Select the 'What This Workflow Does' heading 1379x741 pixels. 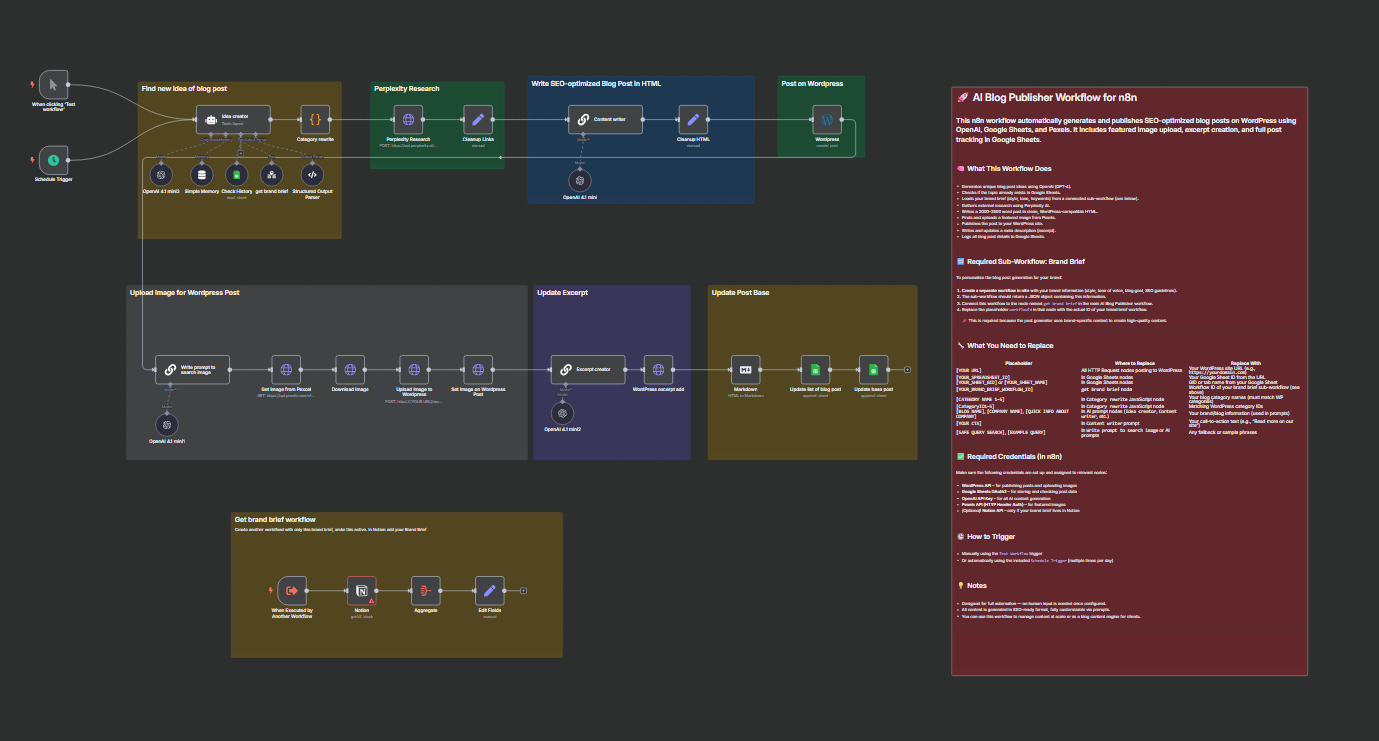[1003, 169]
